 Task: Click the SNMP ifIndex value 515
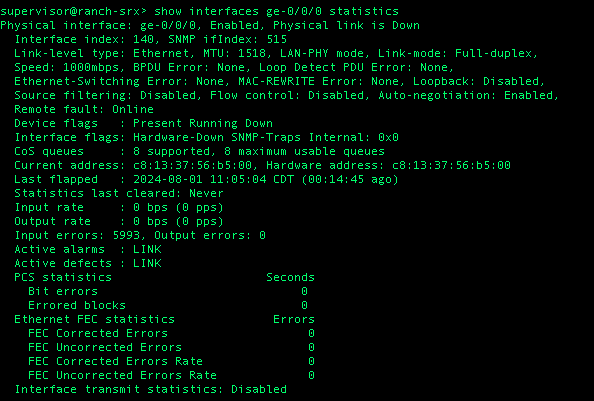pos(277,39)
